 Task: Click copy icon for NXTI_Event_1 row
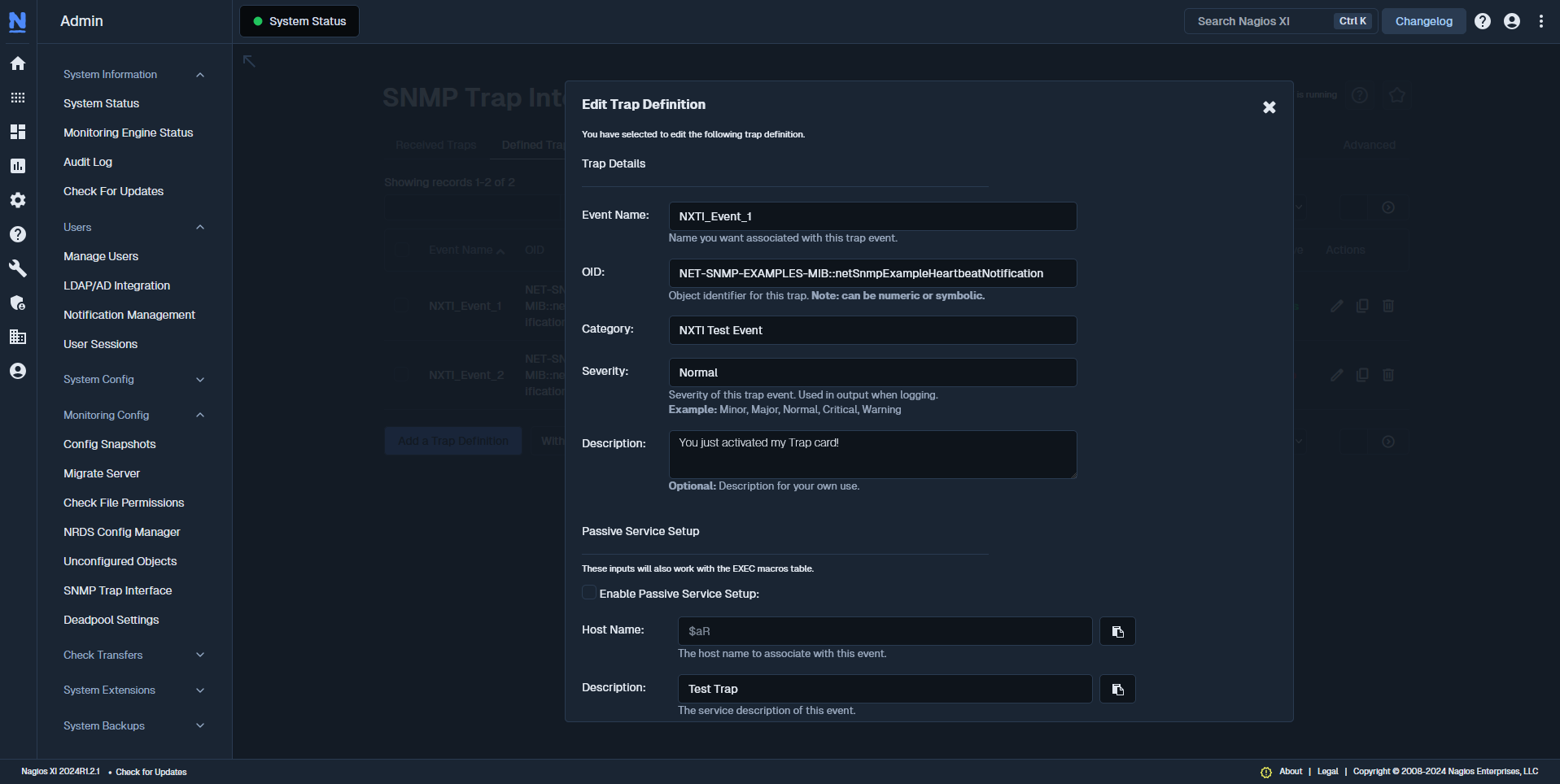[x=1362, y=306]
